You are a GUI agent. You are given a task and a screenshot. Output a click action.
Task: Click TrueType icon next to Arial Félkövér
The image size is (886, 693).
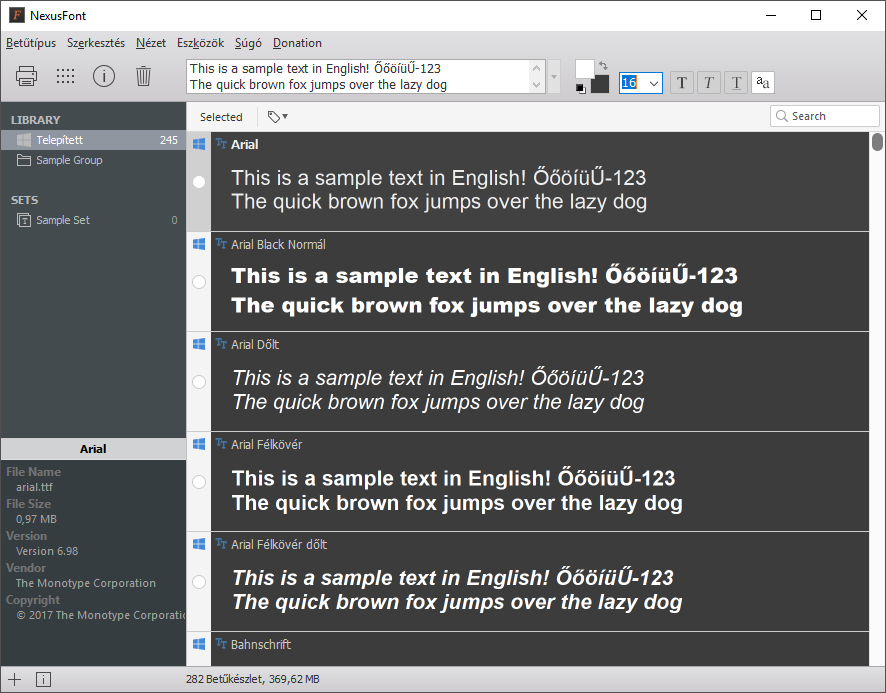221,443
